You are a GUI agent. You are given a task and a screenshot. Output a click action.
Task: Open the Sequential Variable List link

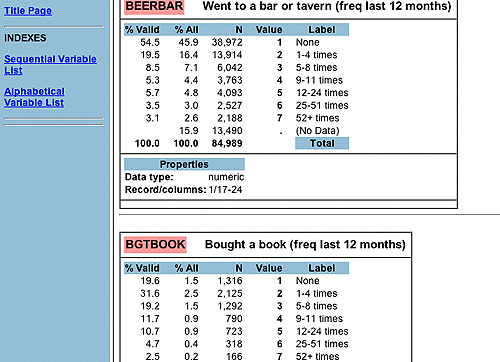pos(50,65)
